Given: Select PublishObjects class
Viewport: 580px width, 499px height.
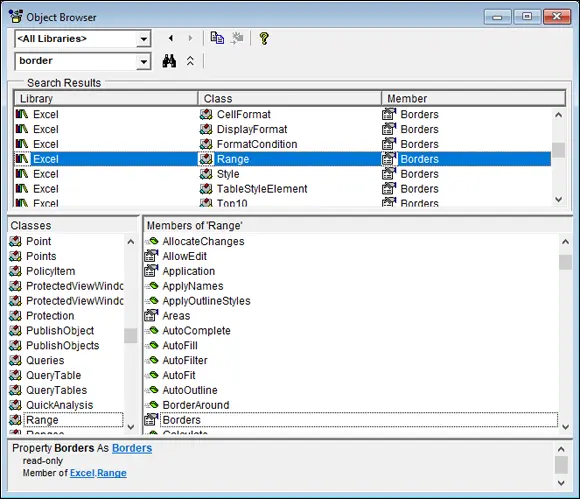Looking at the screenshot, I should pos(63,345).
